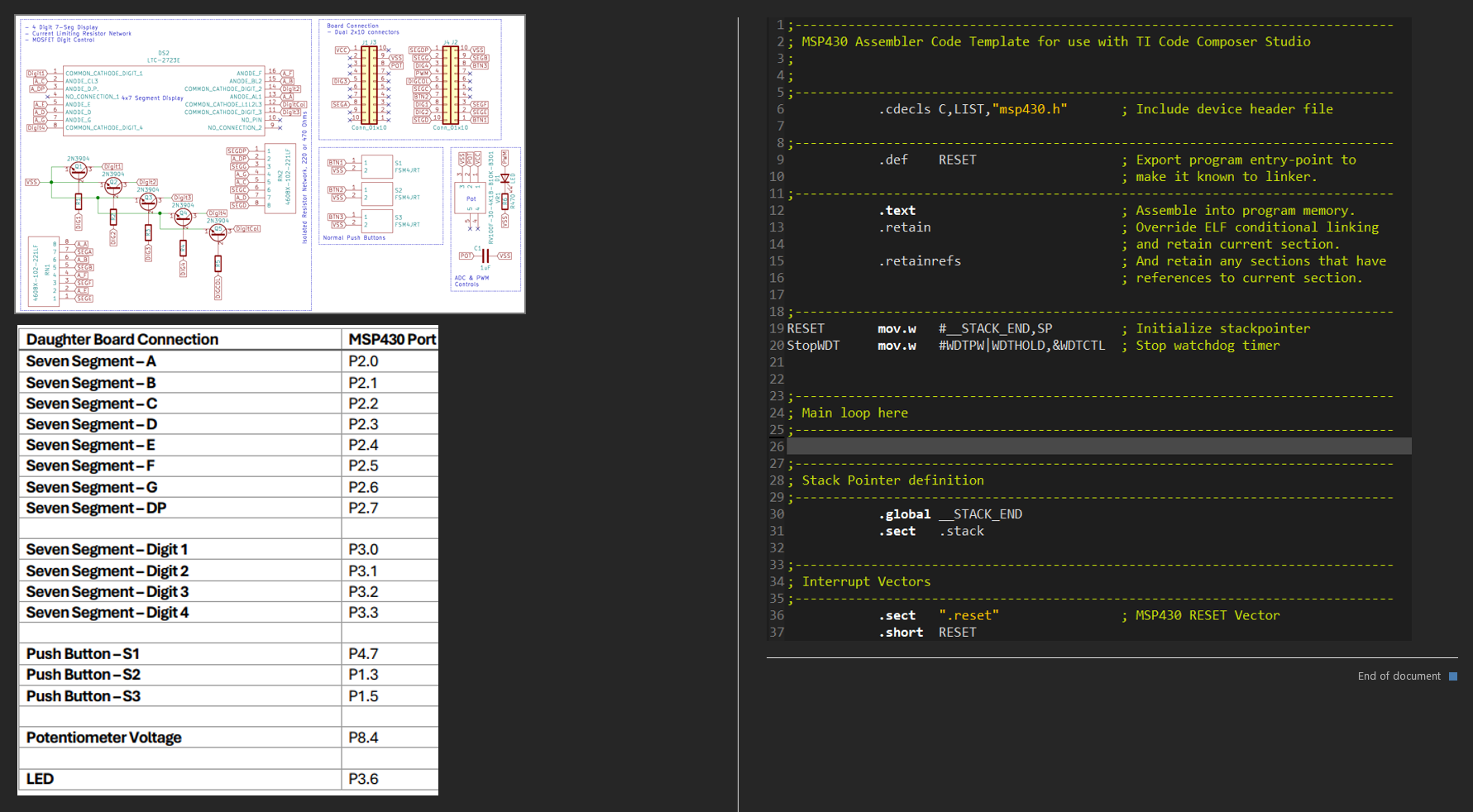Select the "Push Button – S1" row label

click(83, 654)
